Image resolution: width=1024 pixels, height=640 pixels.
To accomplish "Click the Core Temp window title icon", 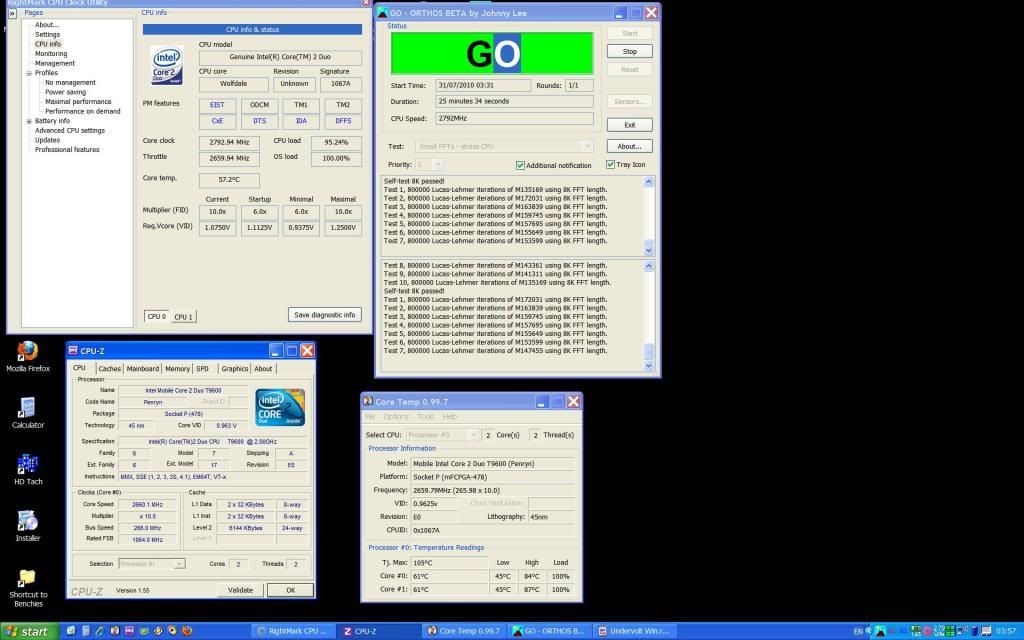I will pos(368,401).
